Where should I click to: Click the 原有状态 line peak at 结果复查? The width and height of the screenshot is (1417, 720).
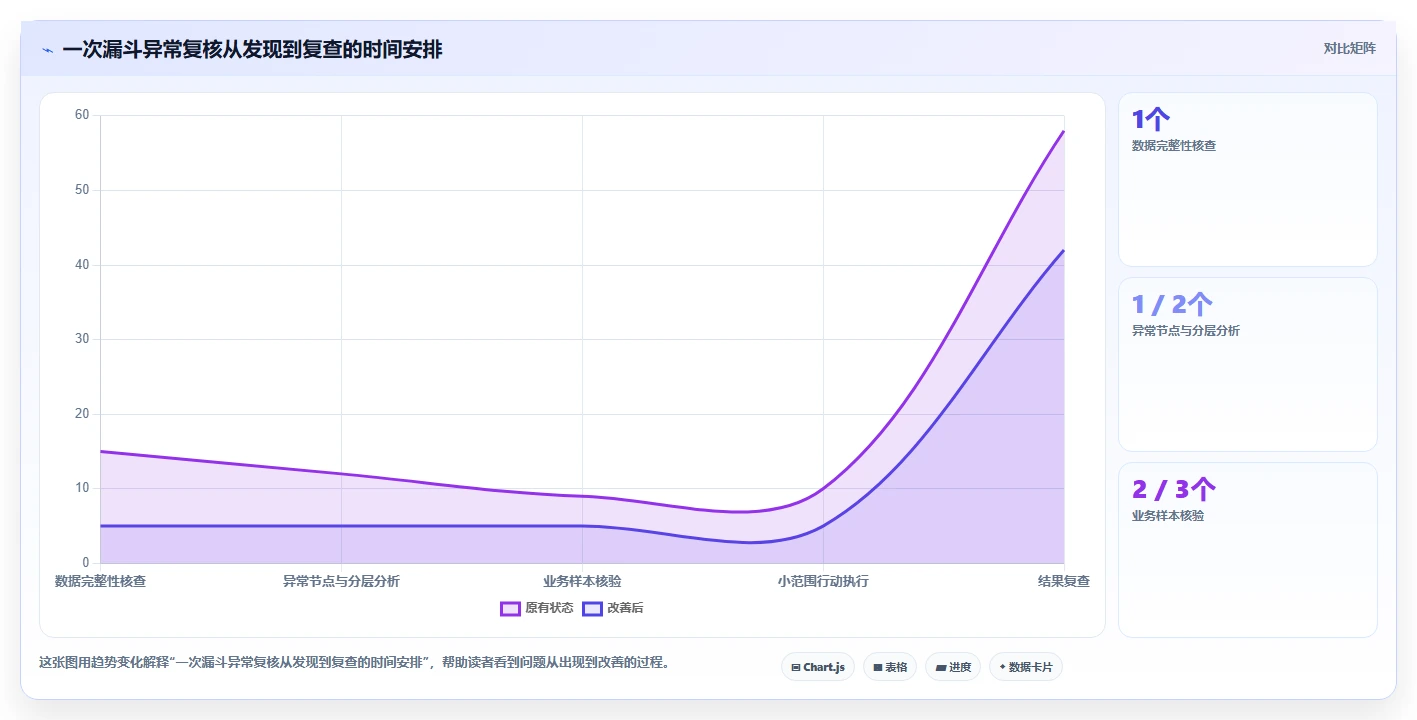coord(1064,131)
